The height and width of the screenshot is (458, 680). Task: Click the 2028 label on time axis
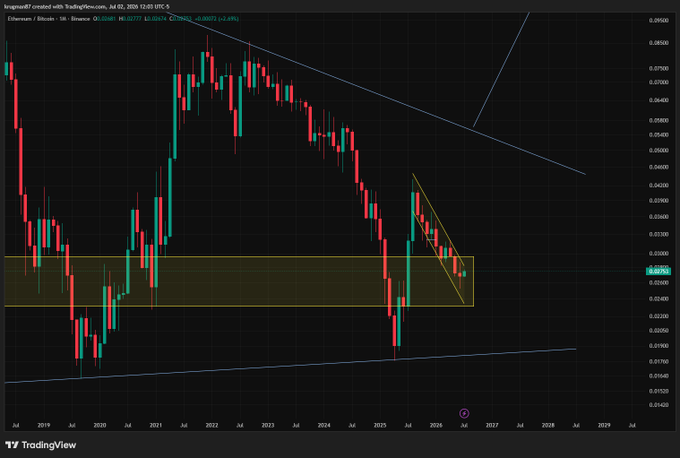(x=548, y=425)
